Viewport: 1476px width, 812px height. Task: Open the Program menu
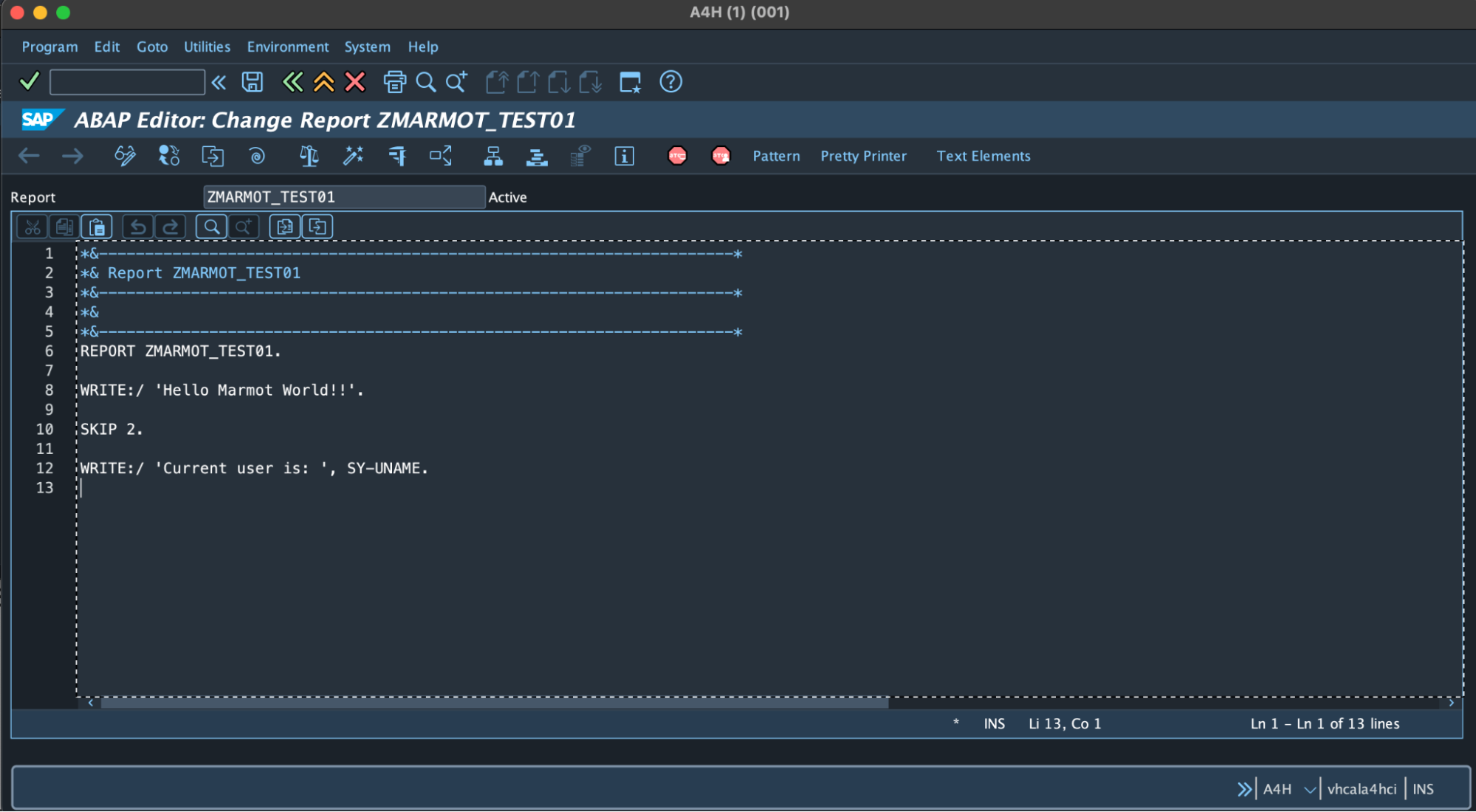pyautogui.click(x=49, y=47)
